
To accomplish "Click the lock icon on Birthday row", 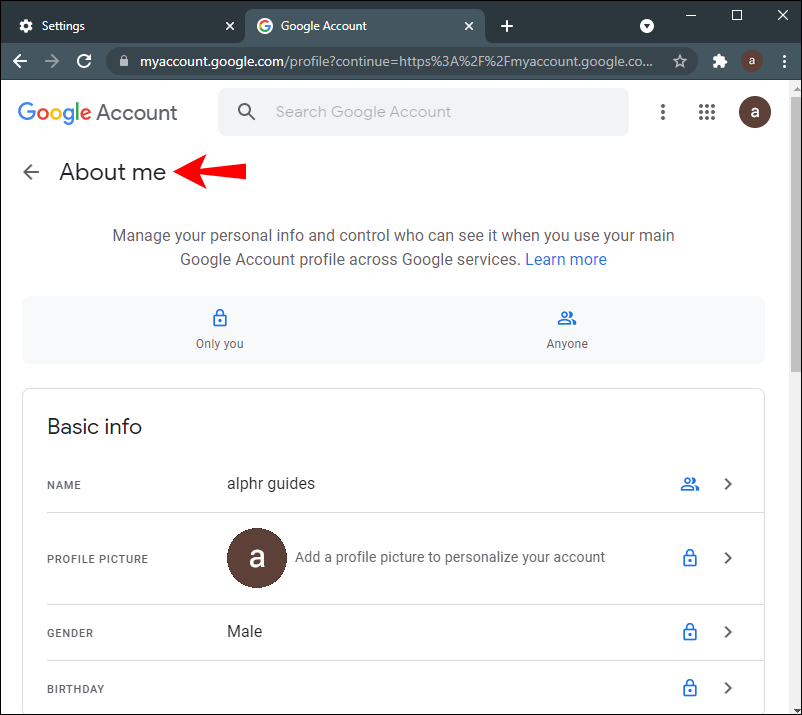I will [x=689, y=688].
